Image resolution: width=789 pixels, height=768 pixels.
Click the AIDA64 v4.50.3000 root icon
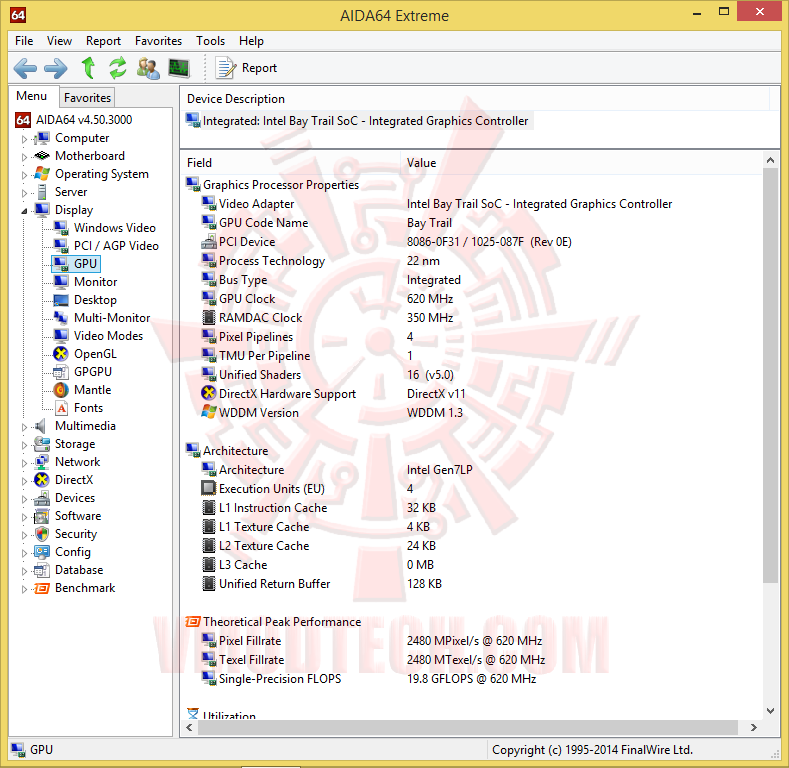[23, 120]
